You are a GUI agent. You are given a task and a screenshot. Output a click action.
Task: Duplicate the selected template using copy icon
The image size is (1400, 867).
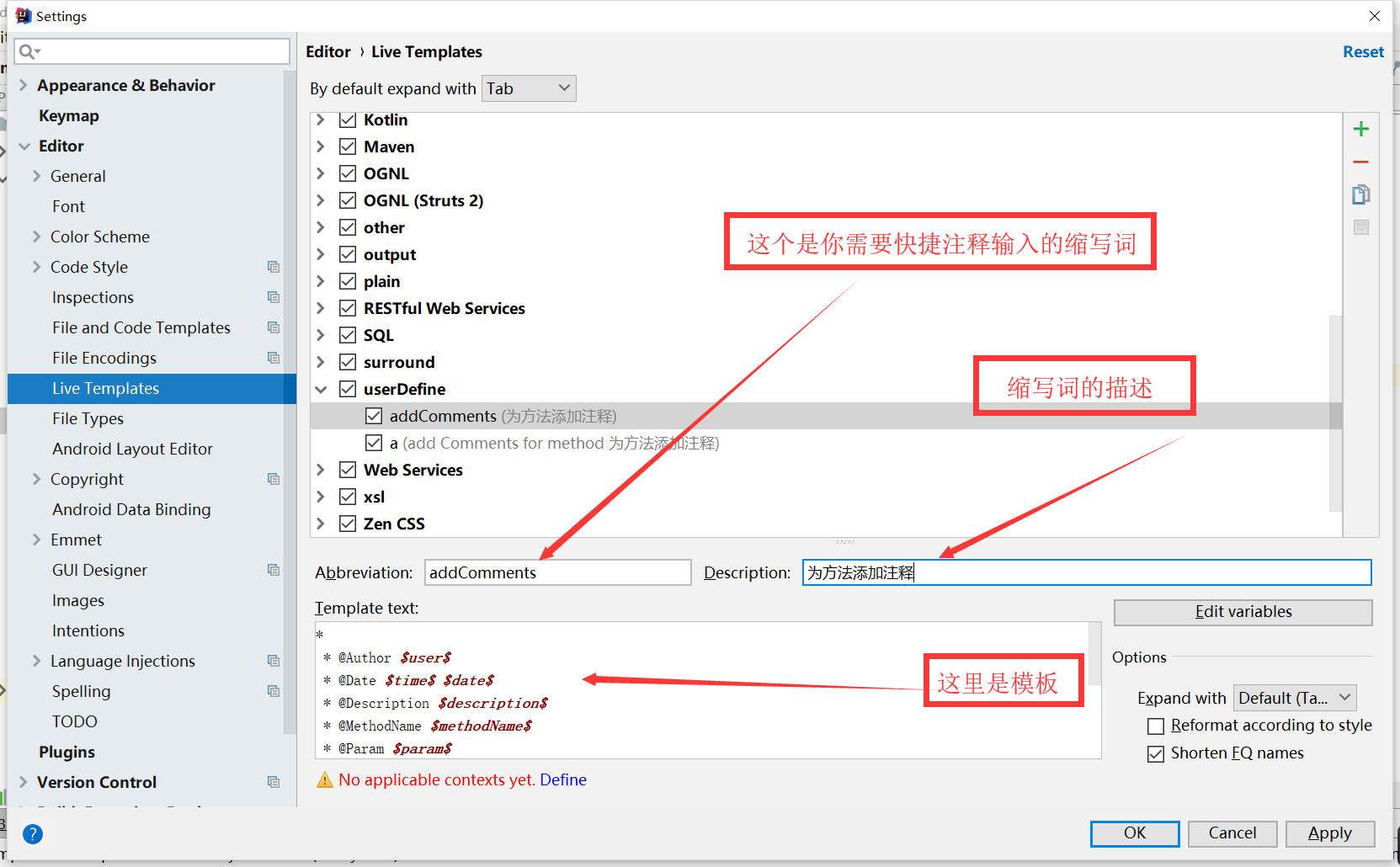pyautogui.click(x=1360, y=194)
